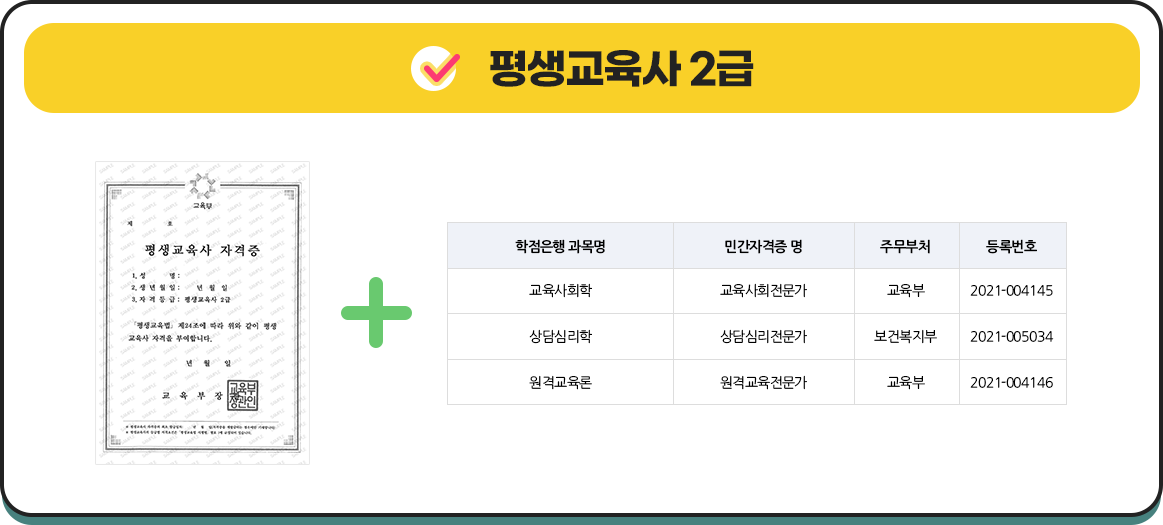Click the 상담심리전문가 certificate name
The width and height of the screenshot is (1163, 525).
tap(764, 337)
